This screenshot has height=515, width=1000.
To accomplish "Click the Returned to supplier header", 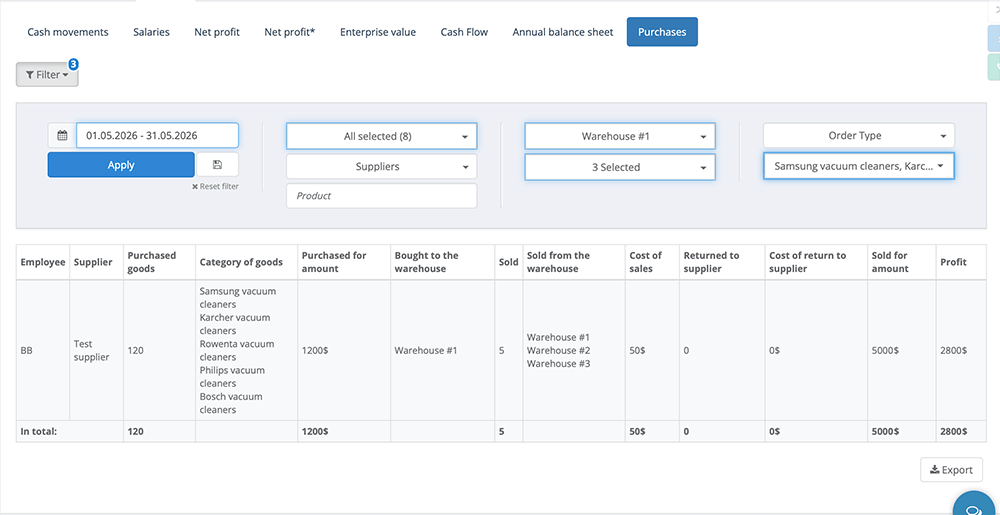I will point(722,262).
